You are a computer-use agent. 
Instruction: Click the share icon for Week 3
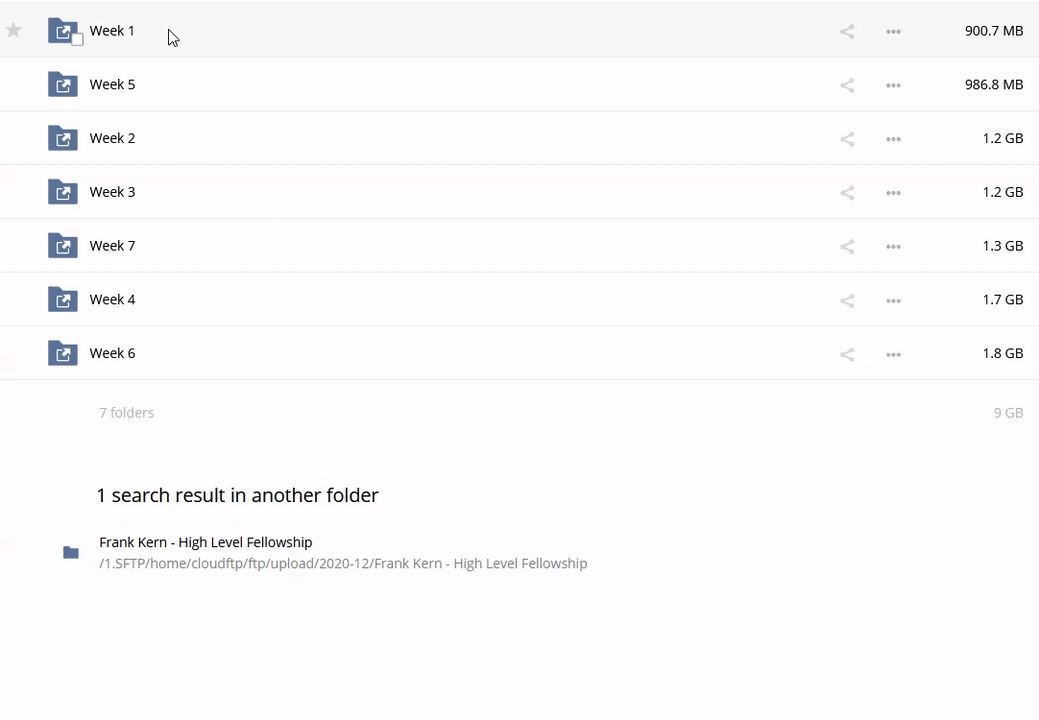[x=847, y=193]
